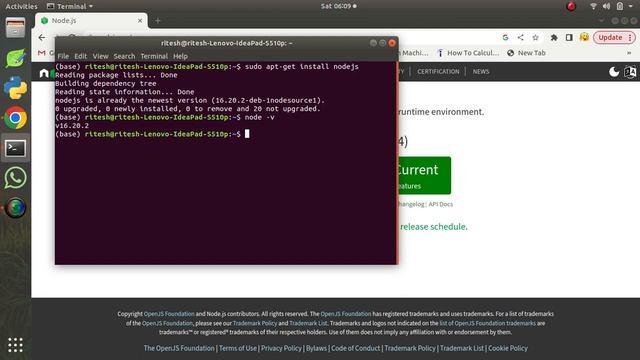The image size is (640, 360).
Task: Launch the green leaf app in dock
Action: click(15, 58)
